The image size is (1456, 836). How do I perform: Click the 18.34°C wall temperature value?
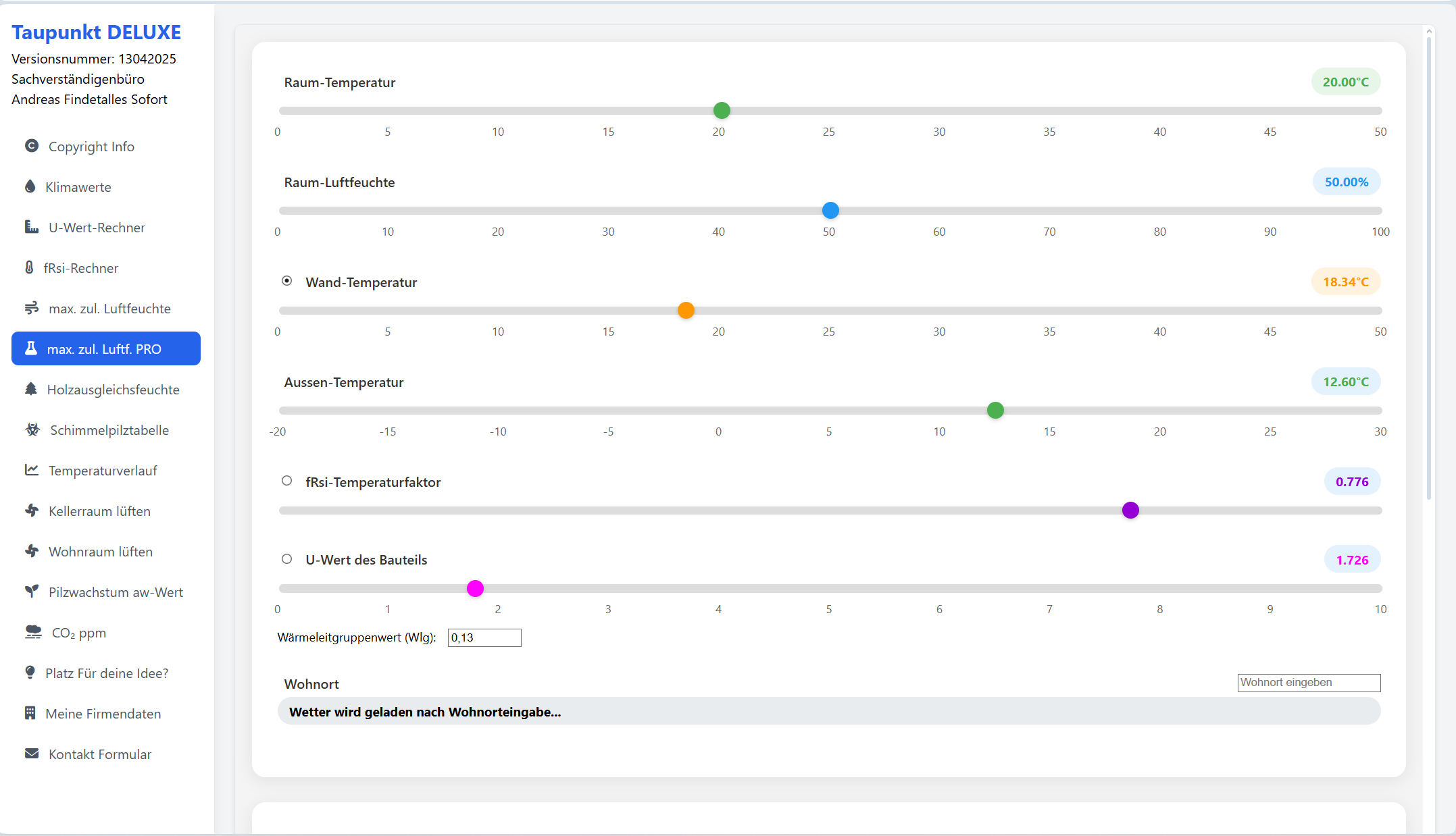(1345, 282)
